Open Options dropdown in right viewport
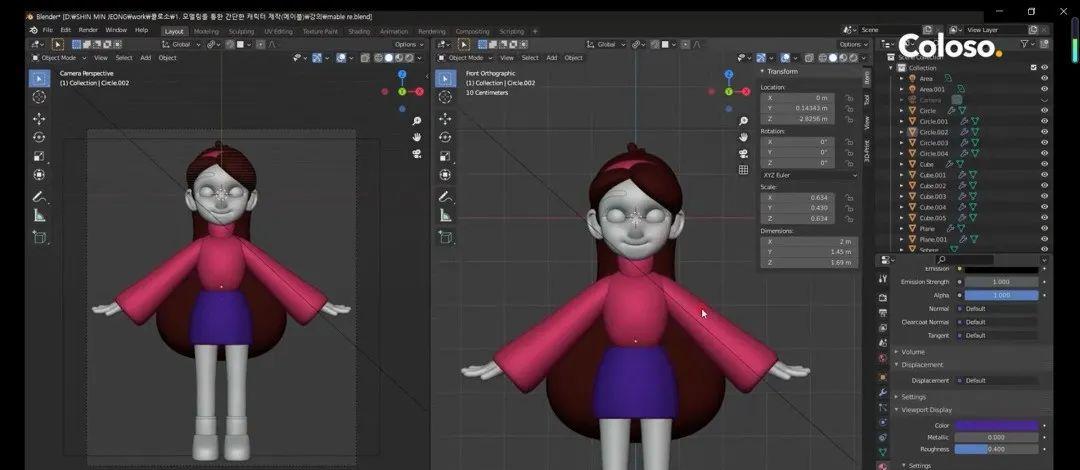 click(853, 45)
